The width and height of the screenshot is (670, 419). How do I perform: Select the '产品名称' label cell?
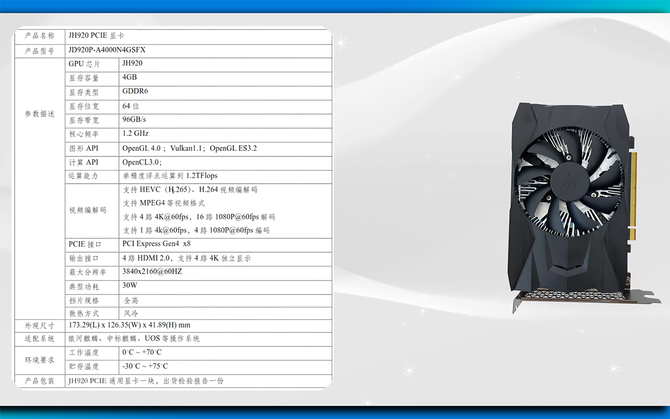click(39, 36)
